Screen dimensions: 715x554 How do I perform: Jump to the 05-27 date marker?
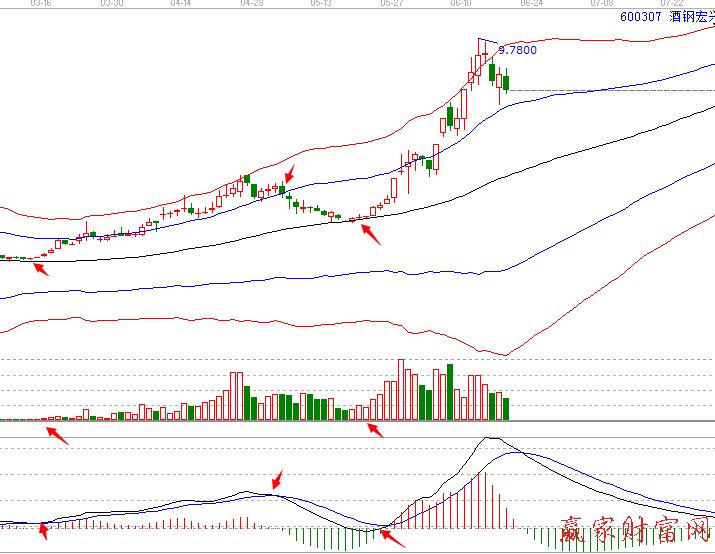(392, 4)
